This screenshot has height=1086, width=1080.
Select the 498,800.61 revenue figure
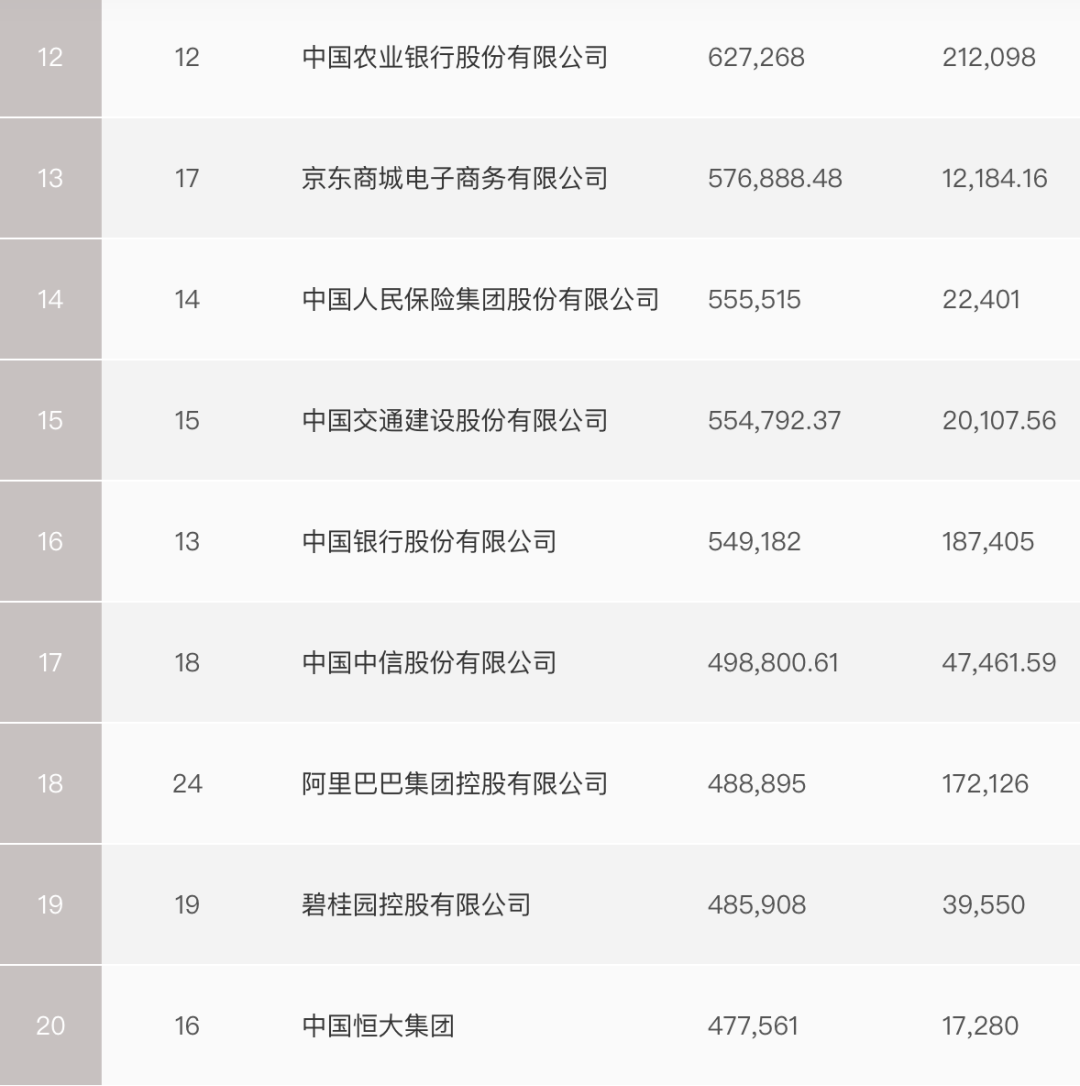click(773, 663)
